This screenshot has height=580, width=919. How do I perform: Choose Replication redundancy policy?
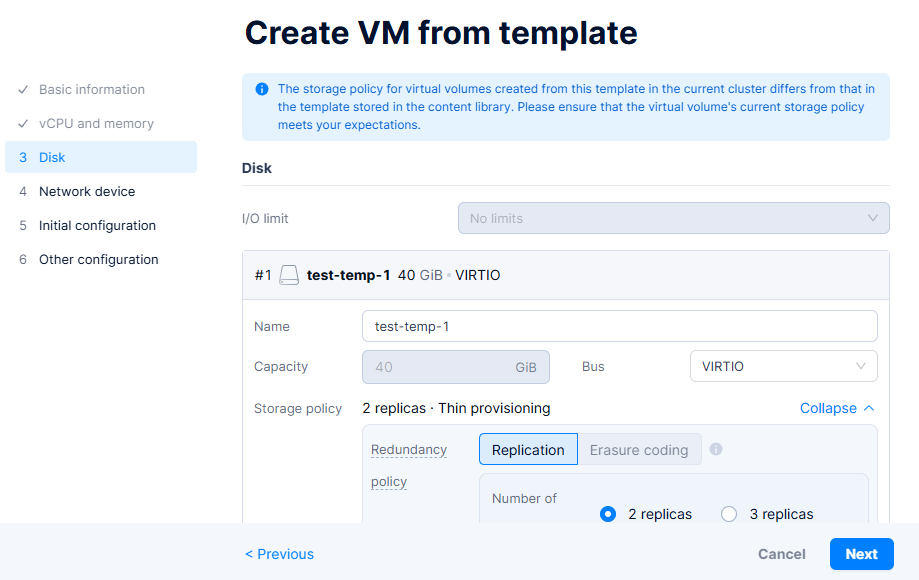click(x=528, y=450)
